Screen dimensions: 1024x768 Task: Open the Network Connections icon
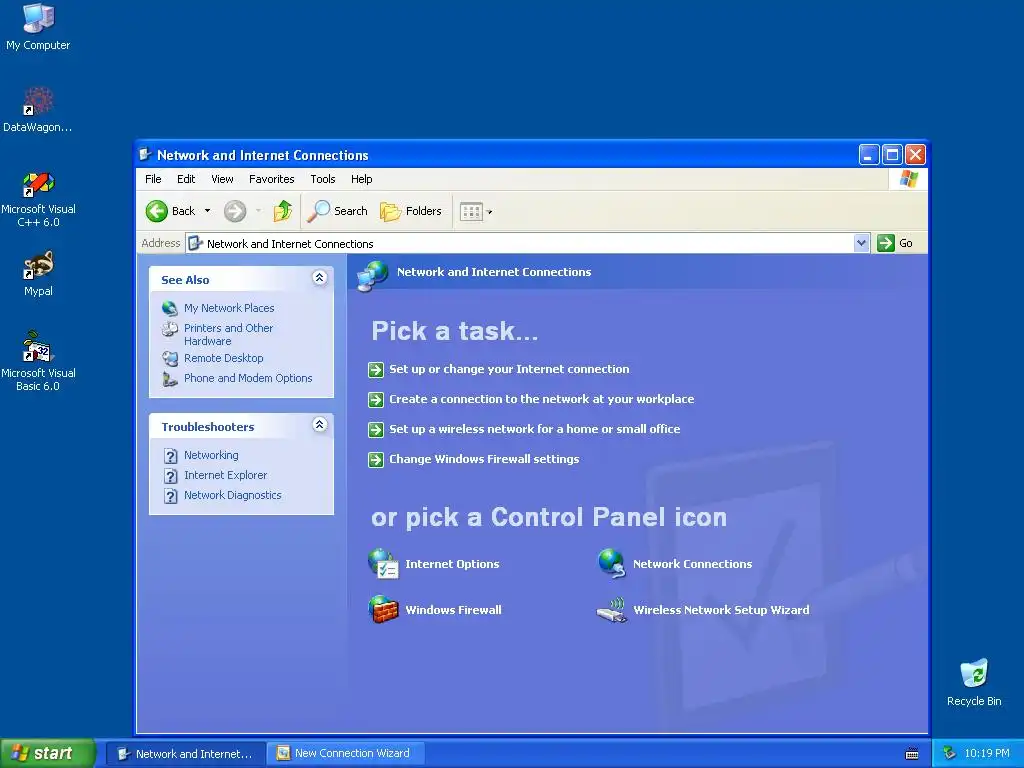611,564
